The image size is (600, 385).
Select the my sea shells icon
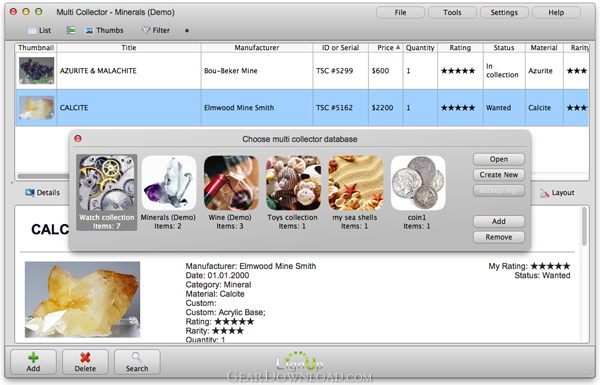point(356,183)
